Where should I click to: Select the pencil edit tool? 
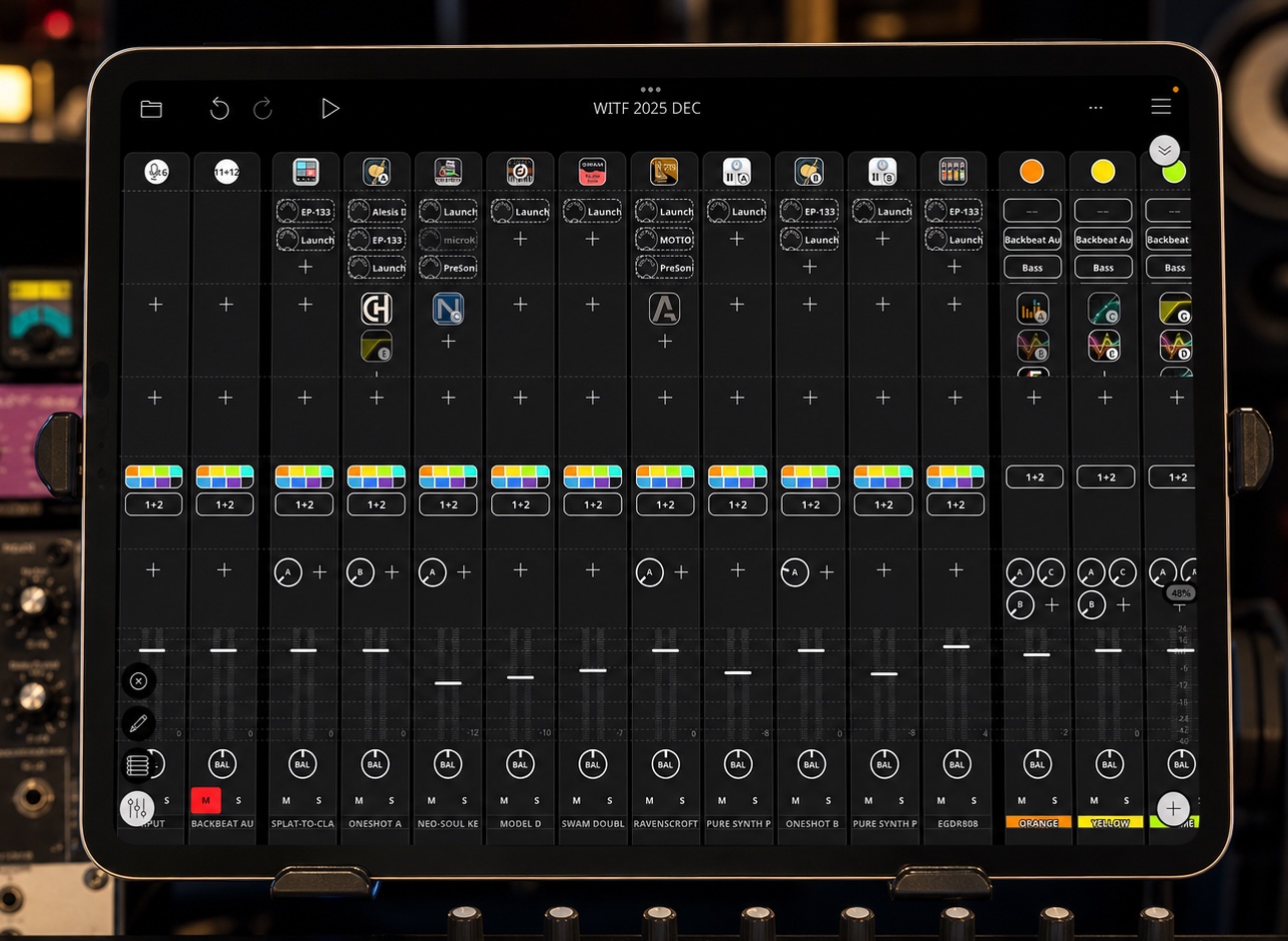click(x=139, y=723)
